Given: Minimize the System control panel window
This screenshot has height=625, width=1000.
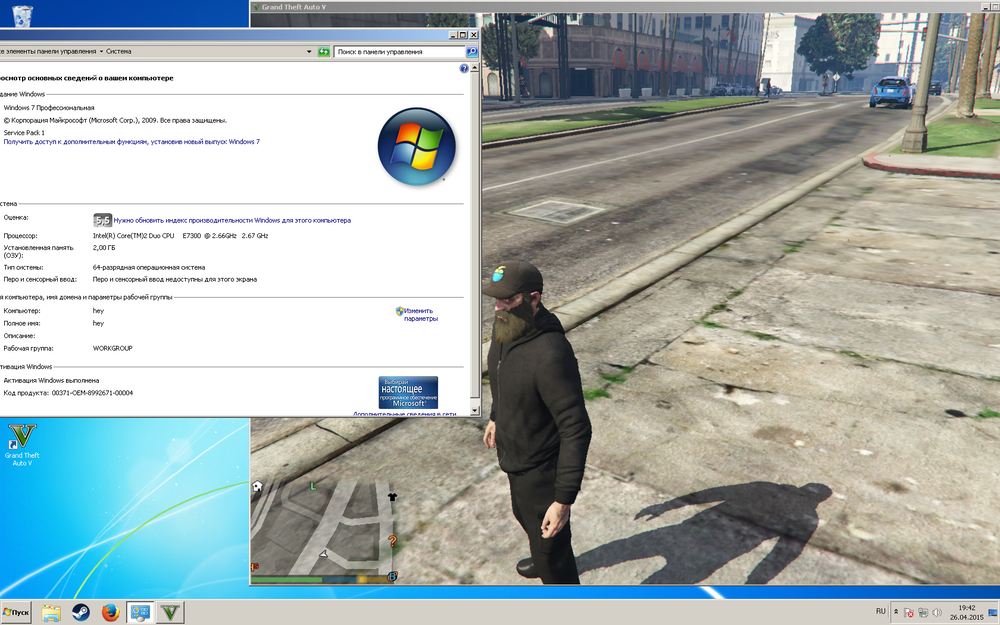Looking at the screenshot, I should click(453, 35).
